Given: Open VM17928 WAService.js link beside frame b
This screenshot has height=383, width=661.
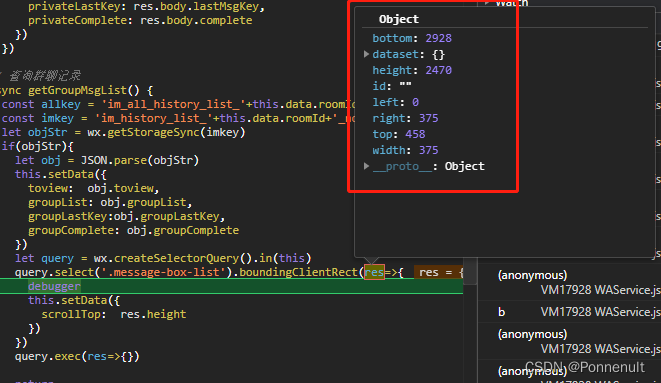Looking at the screenshot, I should tap(600, 312).
